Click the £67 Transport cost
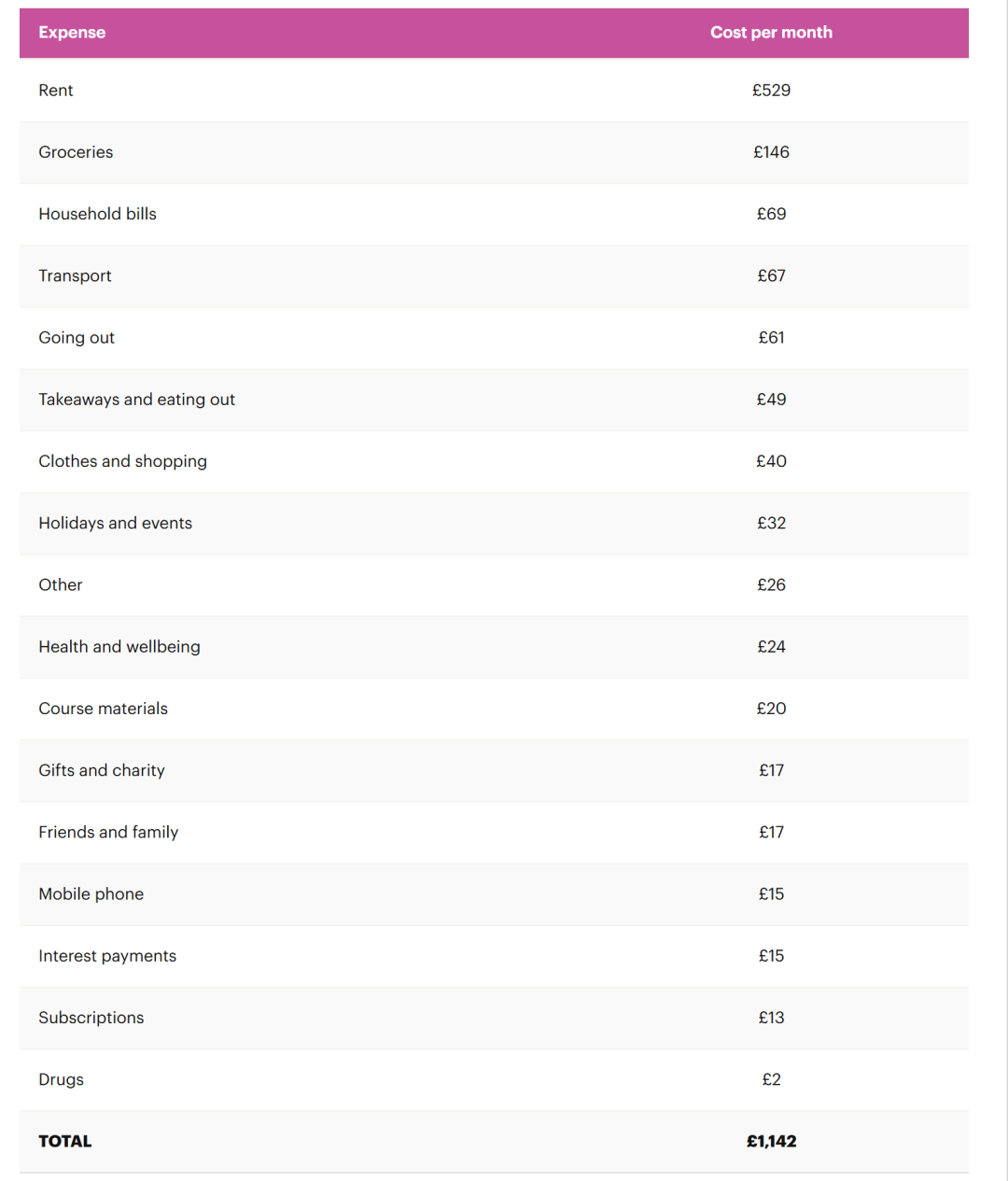This screenshot has width=1008, height=1181. (771, 275)
